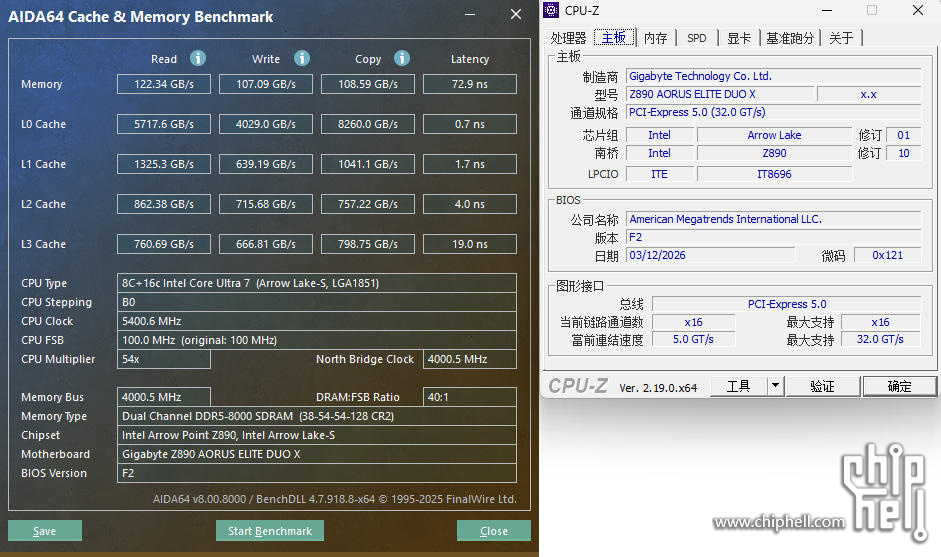Click the CPU Clock value 5400.6 MHz
This screenshot has height=557, width=941.
pyautogui.click(x=317, y=321)
